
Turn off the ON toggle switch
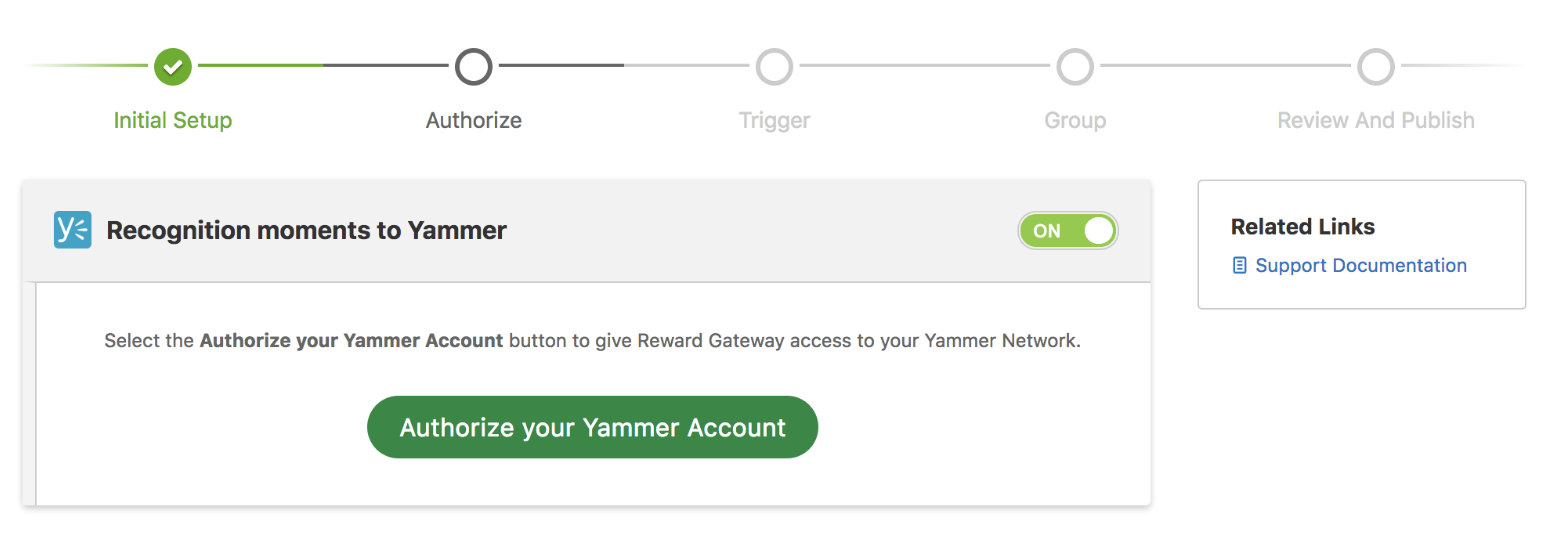coord(1067,231)
